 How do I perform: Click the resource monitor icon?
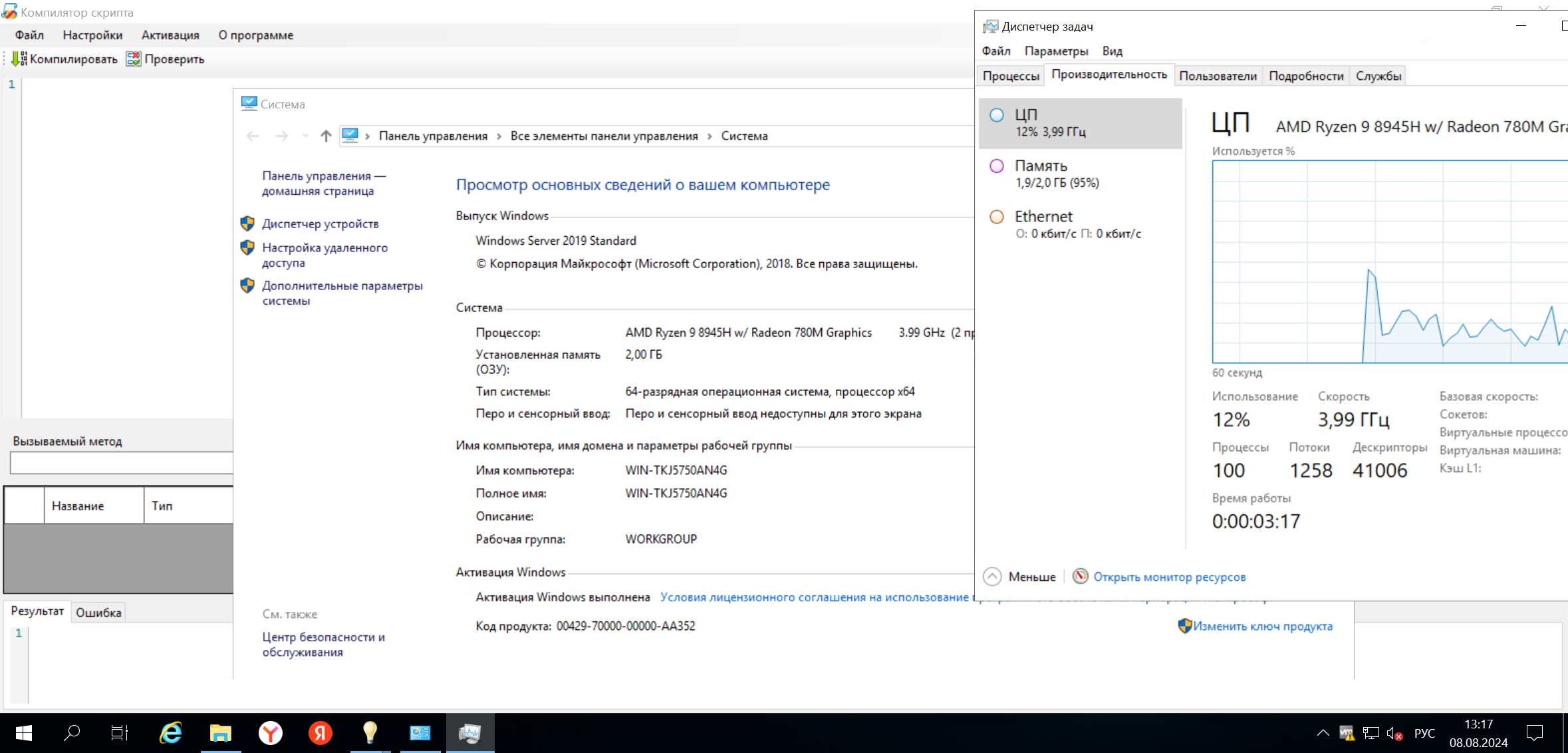pyautogui.click(x=1081, y=576)
